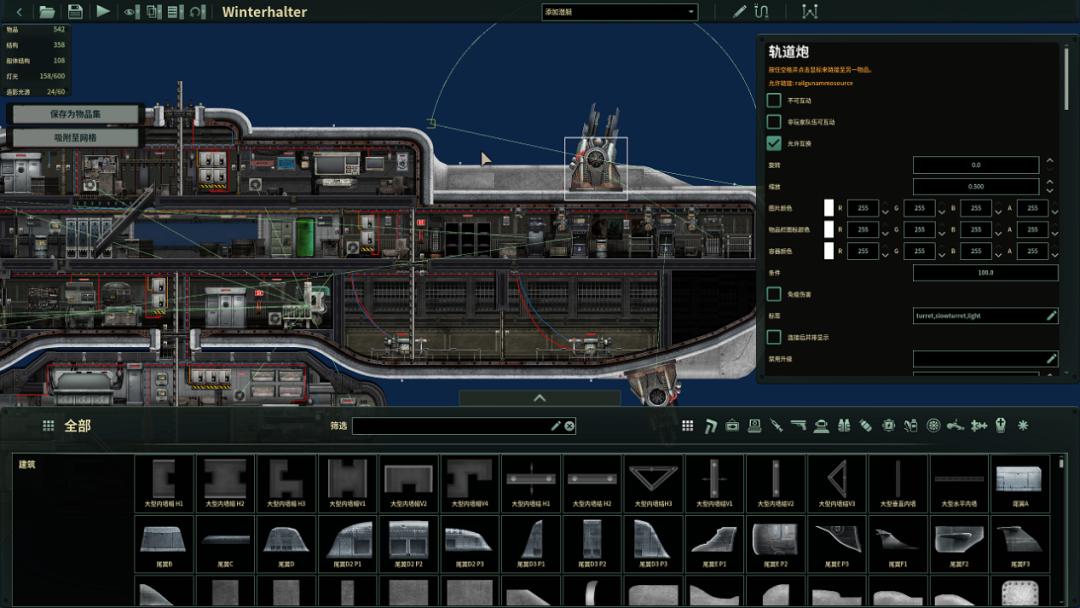
Task: Clear the filter search box with X icon
Action: 570,426
